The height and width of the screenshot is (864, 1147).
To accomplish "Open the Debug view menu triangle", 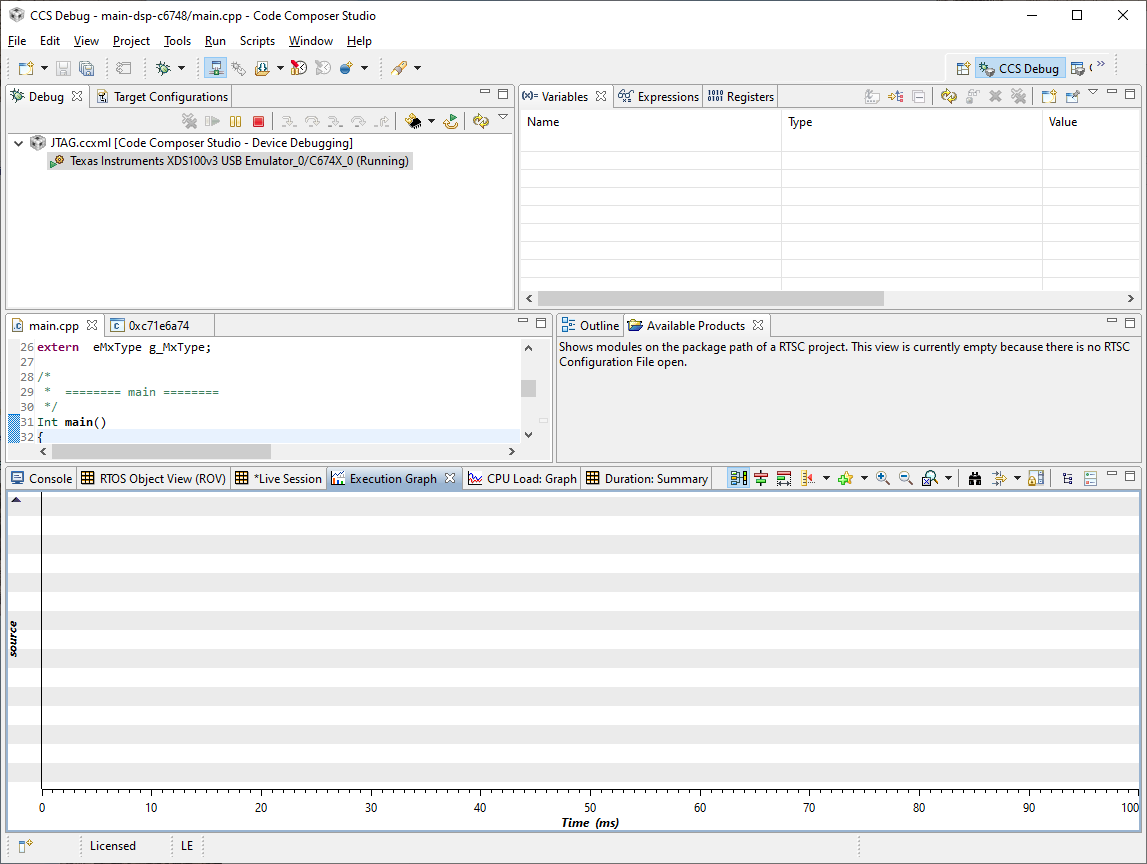I will 503,117.
